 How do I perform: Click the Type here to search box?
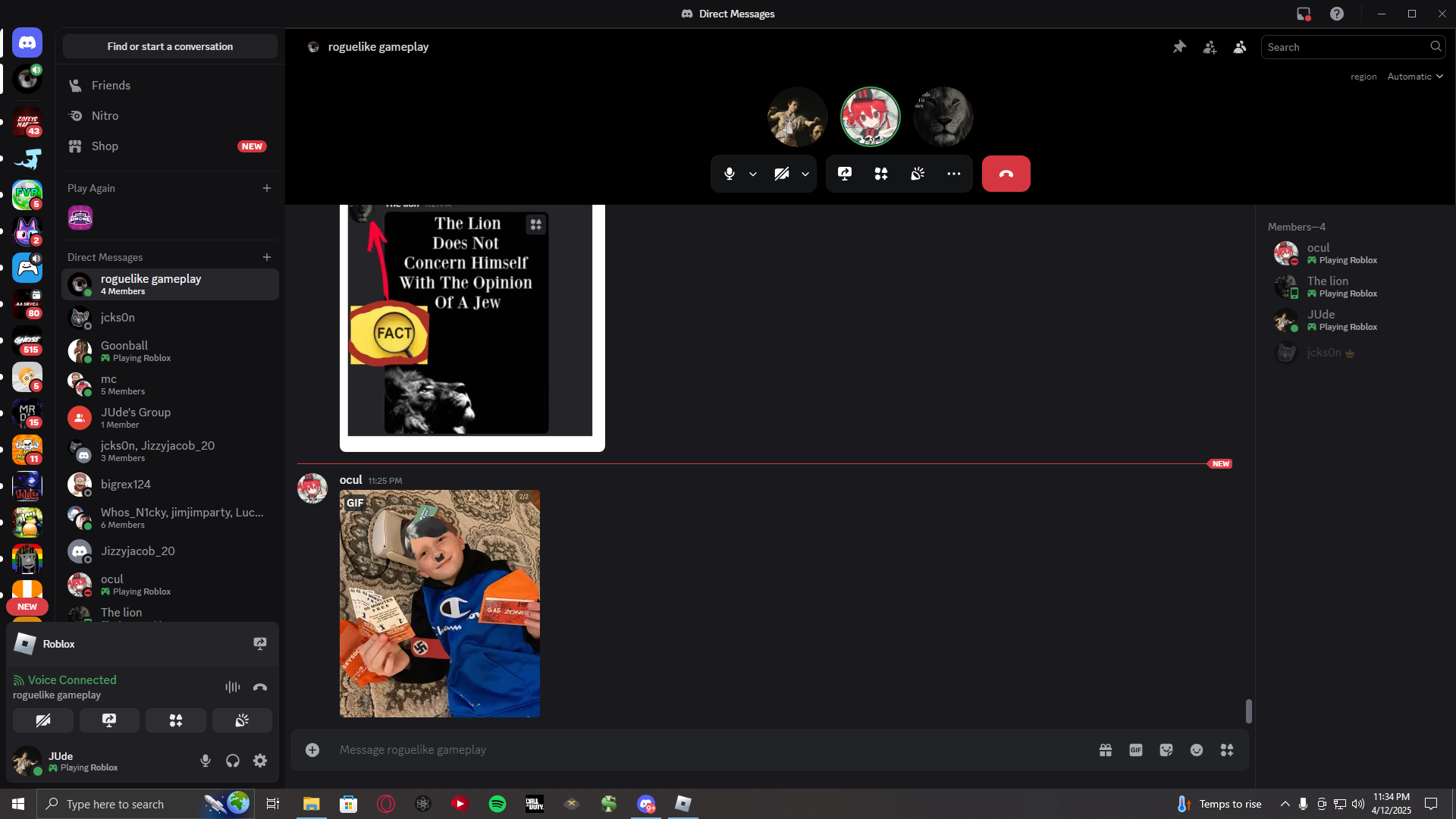[x=144, y=804]
